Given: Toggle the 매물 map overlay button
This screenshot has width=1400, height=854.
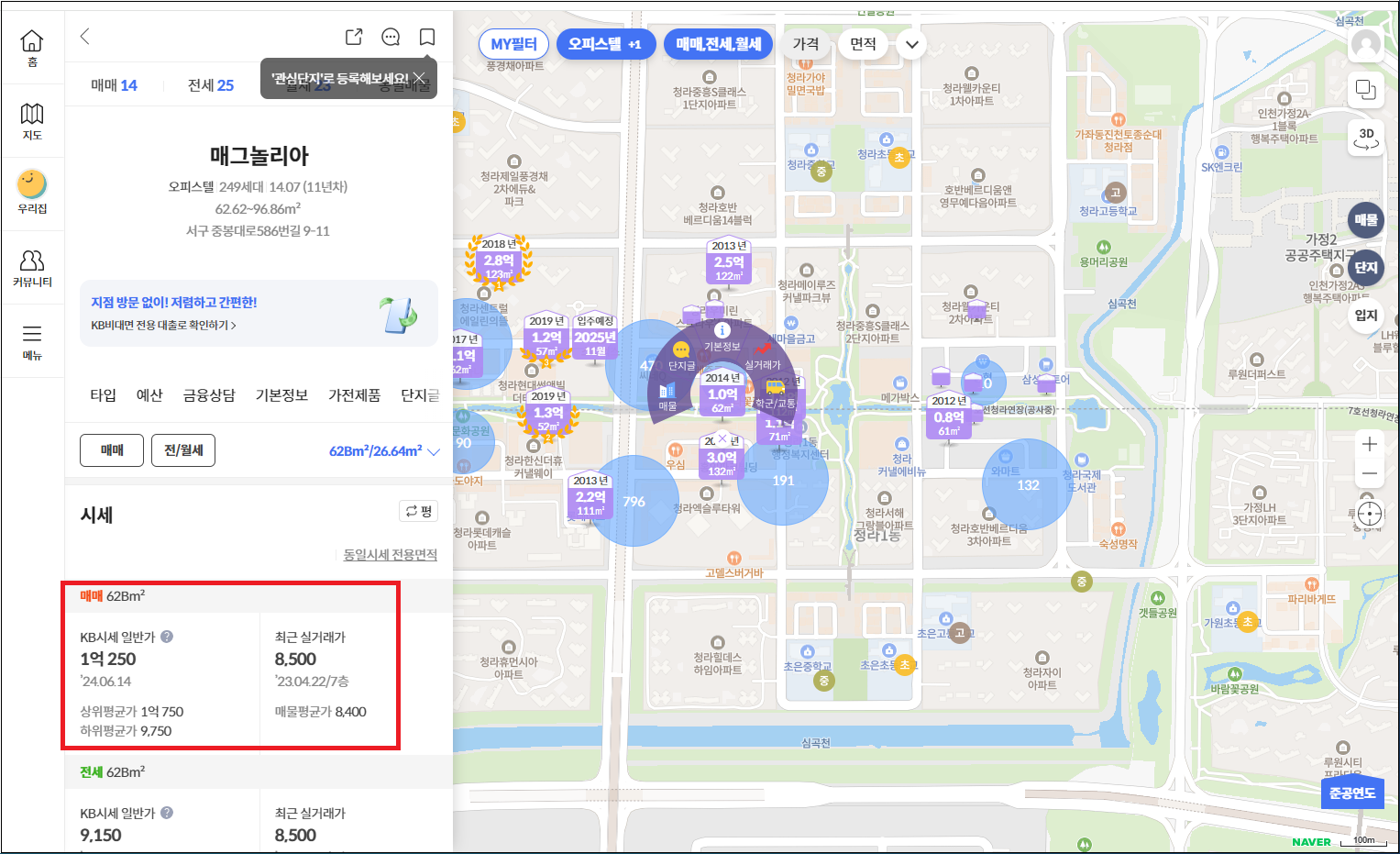Looking at the screenshot, I should pos(1366,220).
